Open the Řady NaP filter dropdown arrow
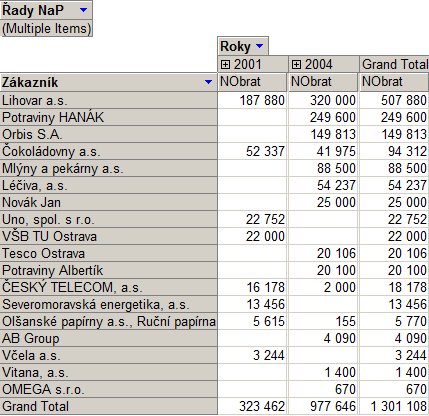This screenshot has height=416, width=429. pyautogui.click(x=83, y=10)
